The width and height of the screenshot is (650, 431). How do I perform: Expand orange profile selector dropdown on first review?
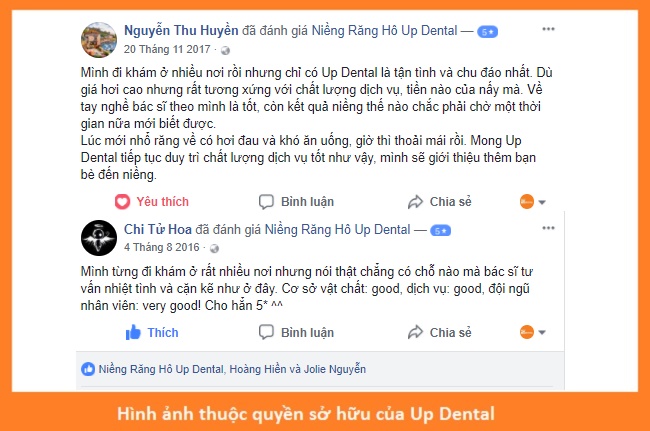click(533, 202)
